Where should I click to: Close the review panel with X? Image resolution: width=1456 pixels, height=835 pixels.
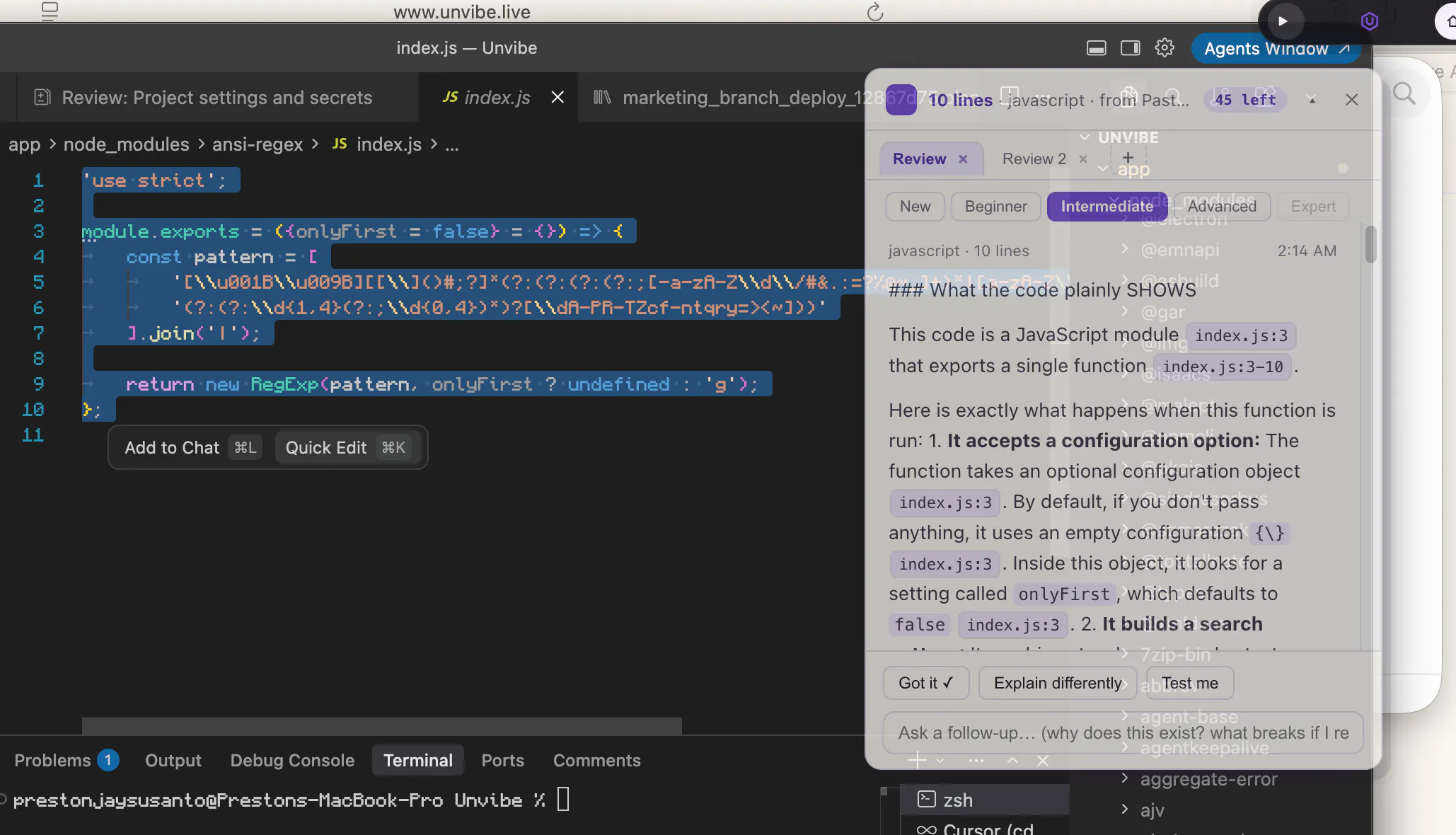pos(1352,100)
